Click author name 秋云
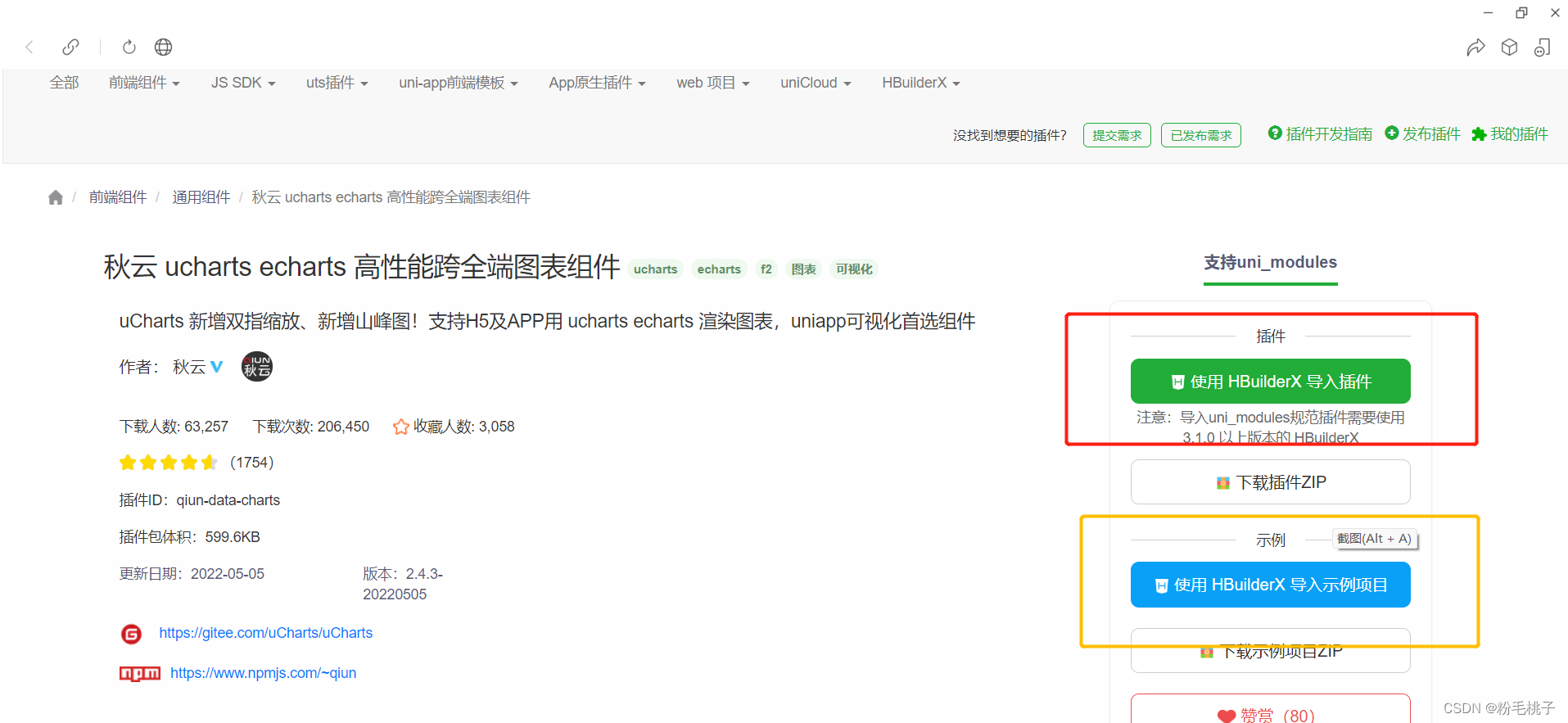 coord(189,367)
